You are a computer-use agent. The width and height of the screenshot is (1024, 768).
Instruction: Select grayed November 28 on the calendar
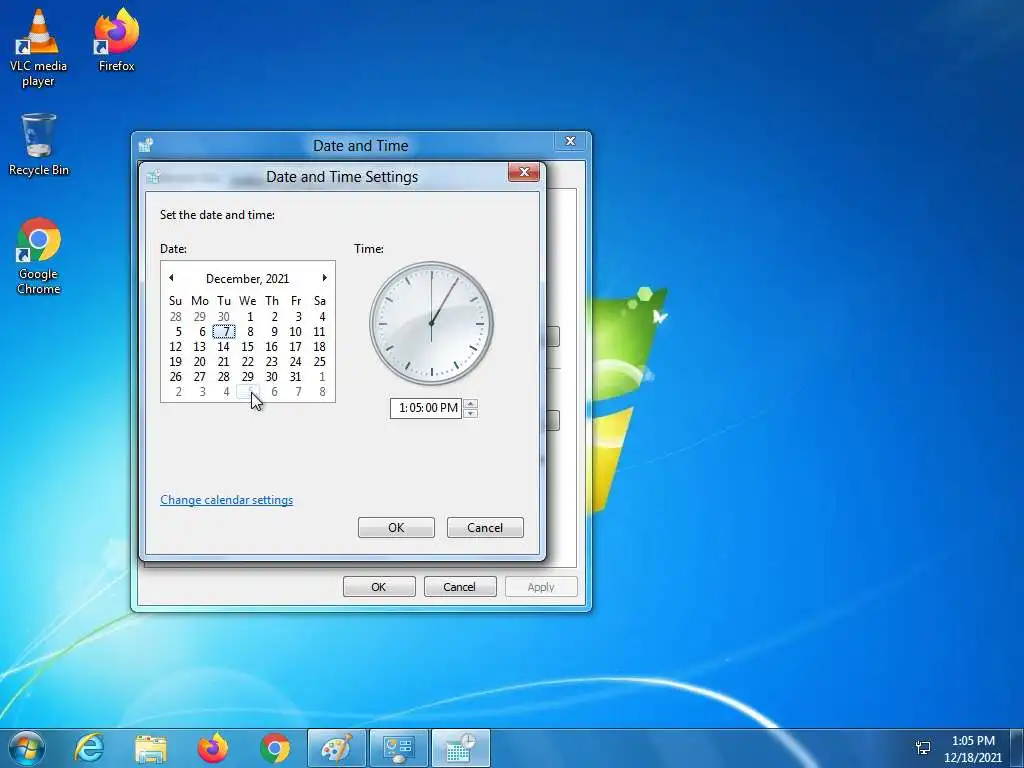click(176, 317)
